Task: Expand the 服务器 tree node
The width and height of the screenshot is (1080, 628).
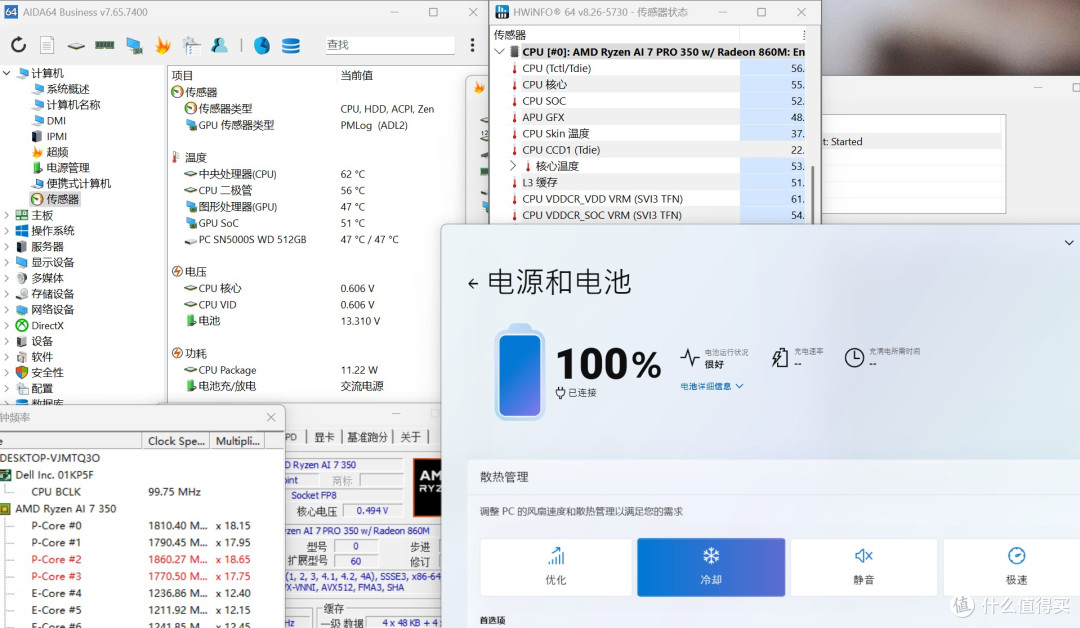Action: [7, 247]
